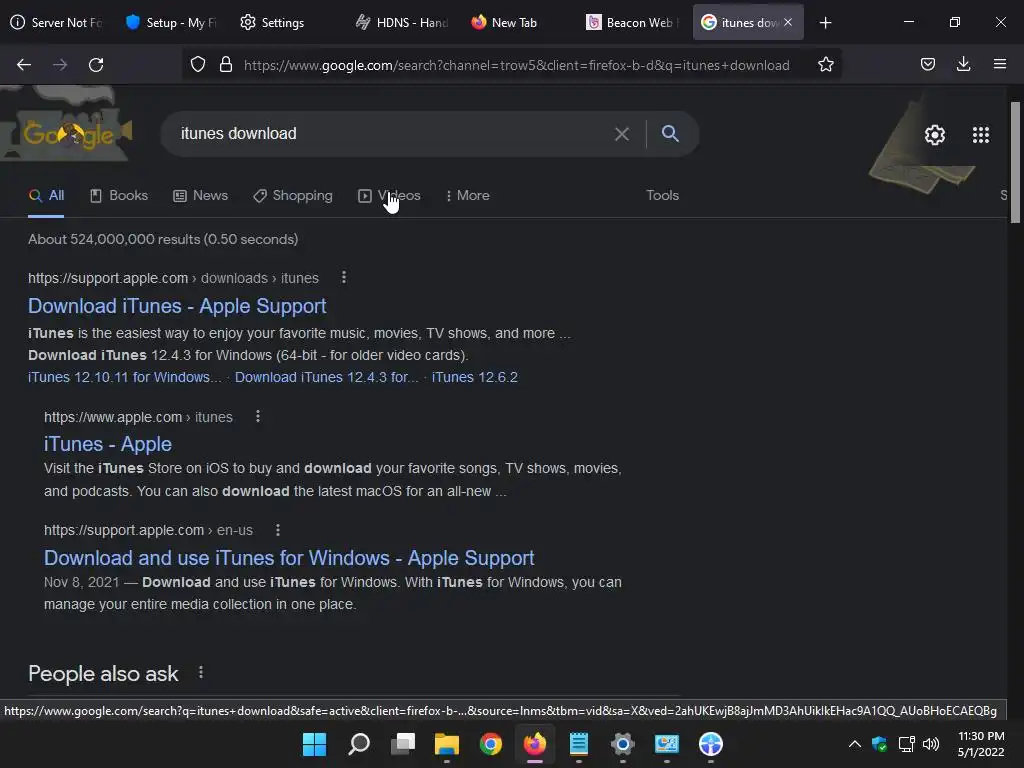Viewport: 1024px width, 768px height.
Task: Switch to the HDNS tab
Action: (x=403, y=23)
